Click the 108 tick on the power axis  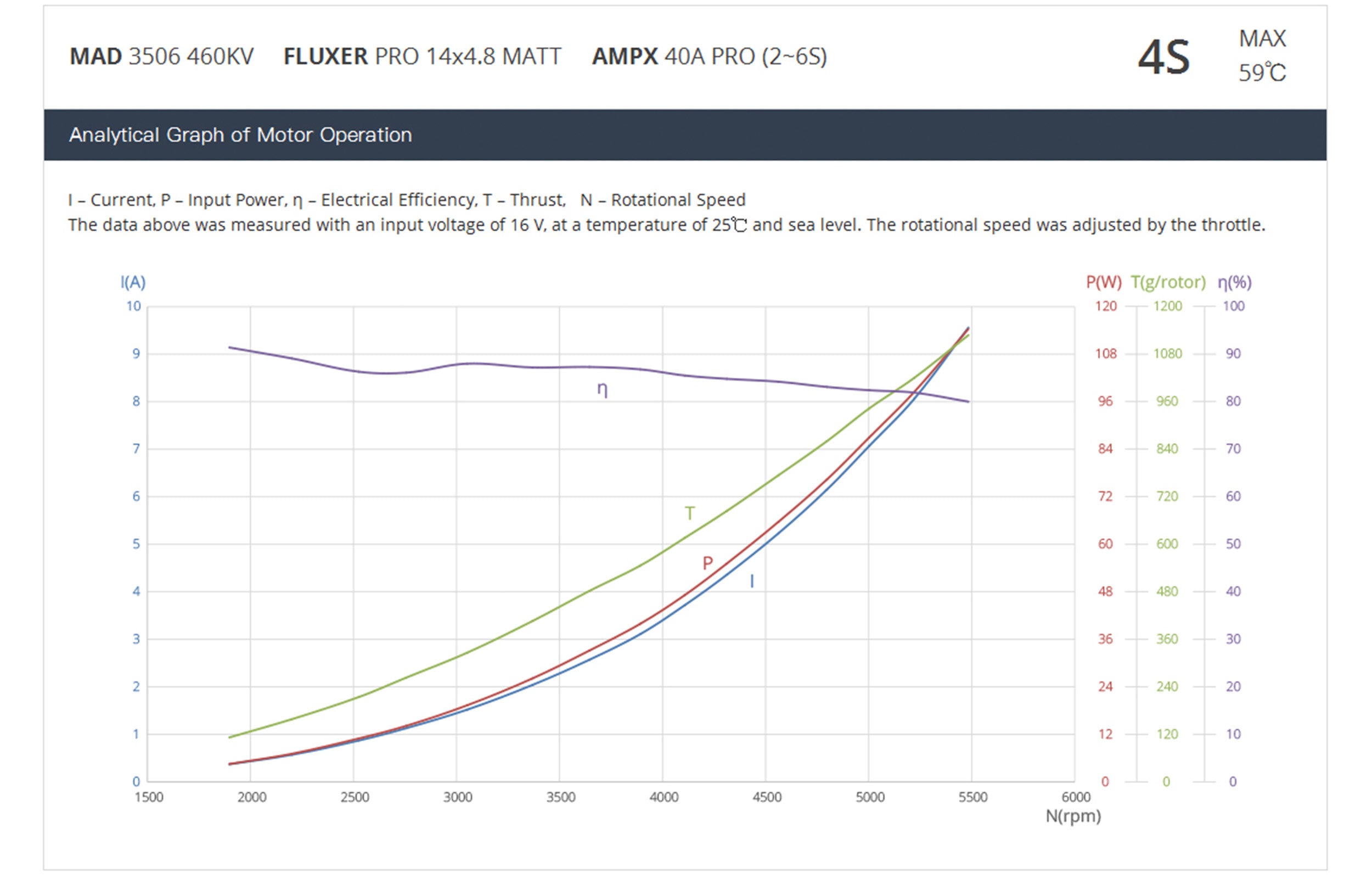1105,354
